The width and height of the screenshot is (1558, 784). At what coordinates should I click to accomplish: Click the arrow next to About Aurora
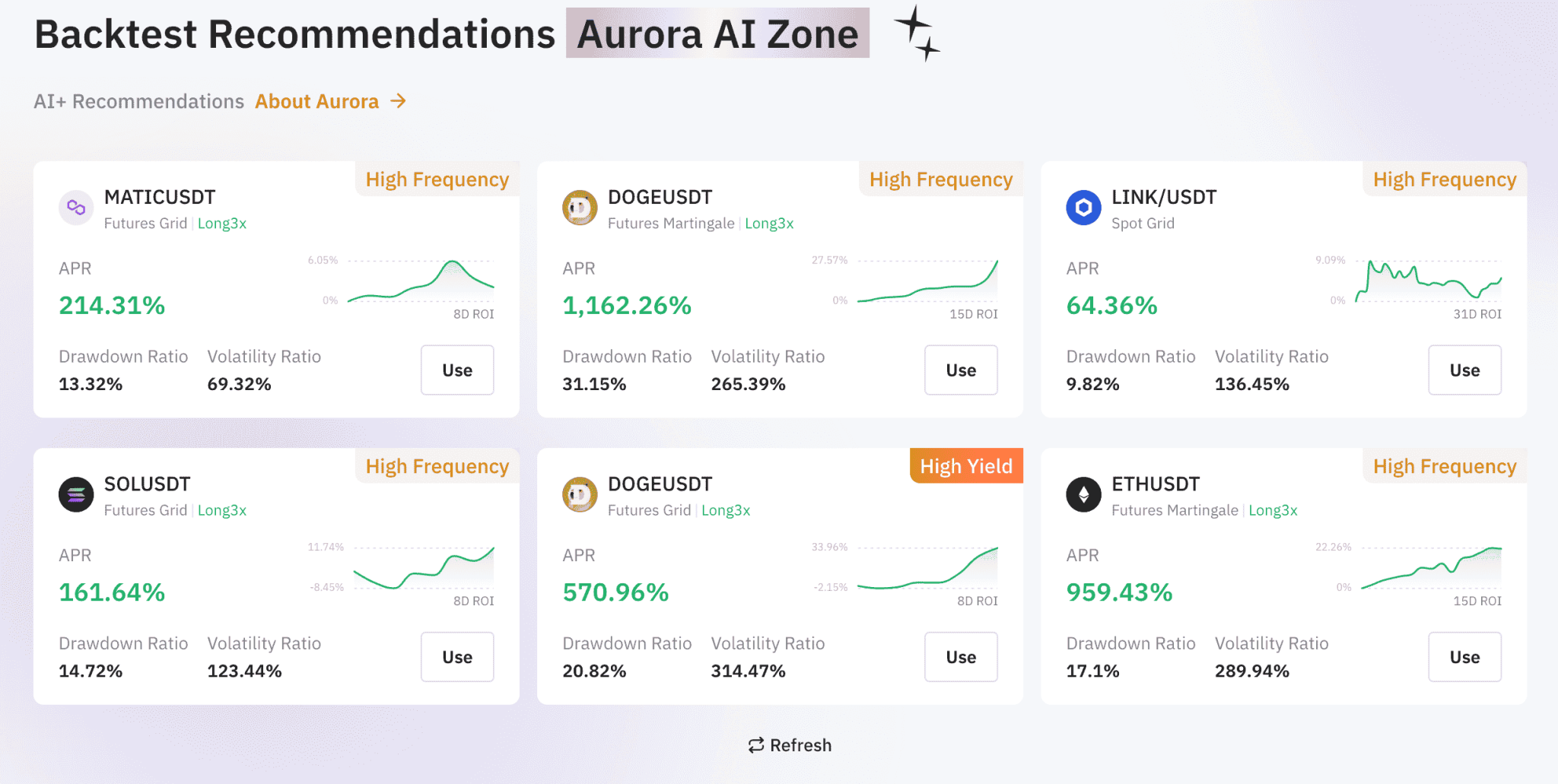pos(399,101)
